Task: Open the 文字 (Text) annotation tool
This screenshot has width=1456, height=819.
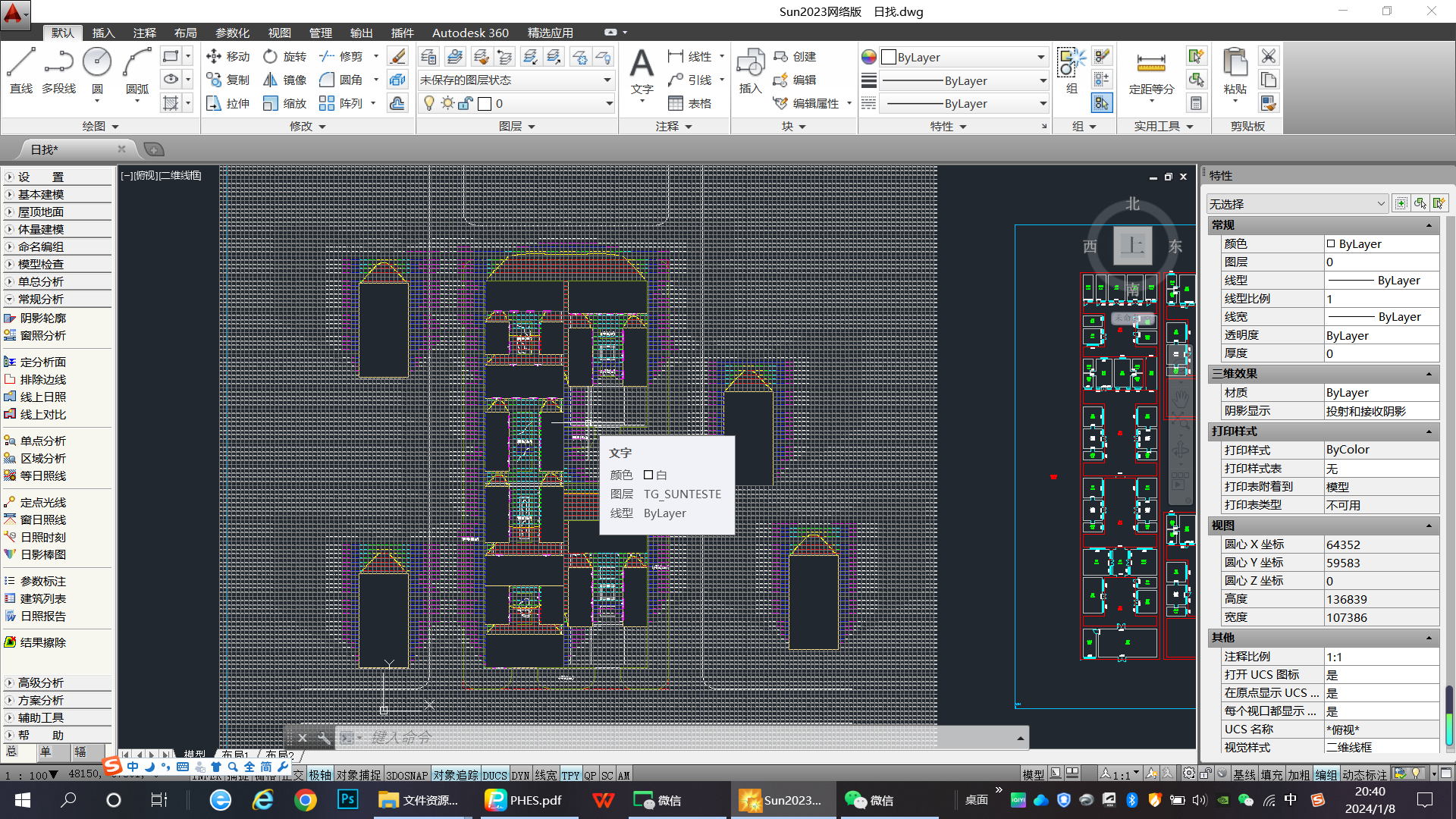Action: tap(642, 68)
